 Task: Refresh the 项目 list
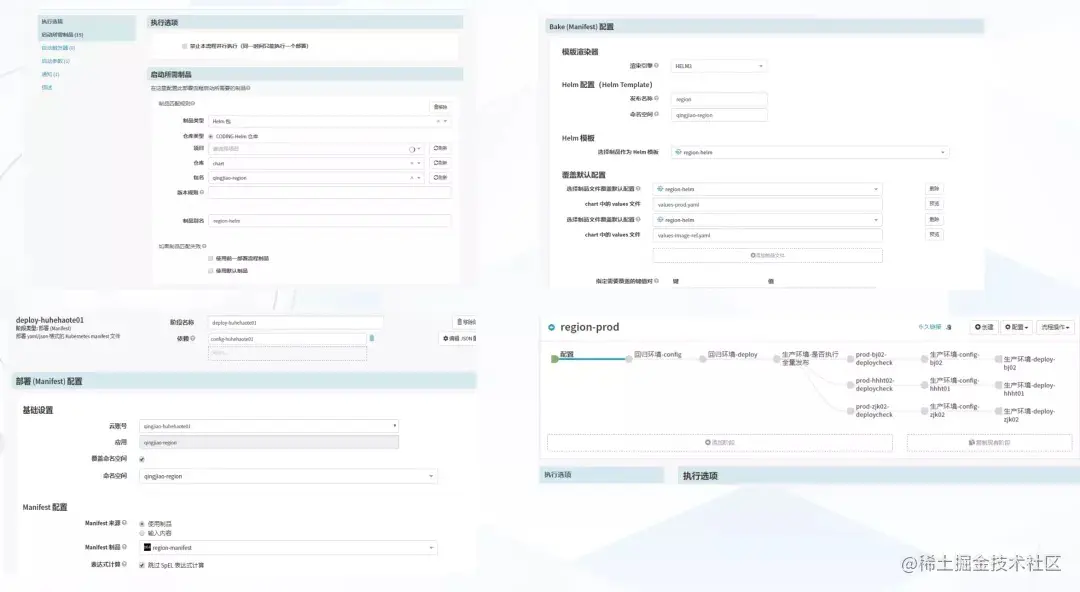coord(440,149)
